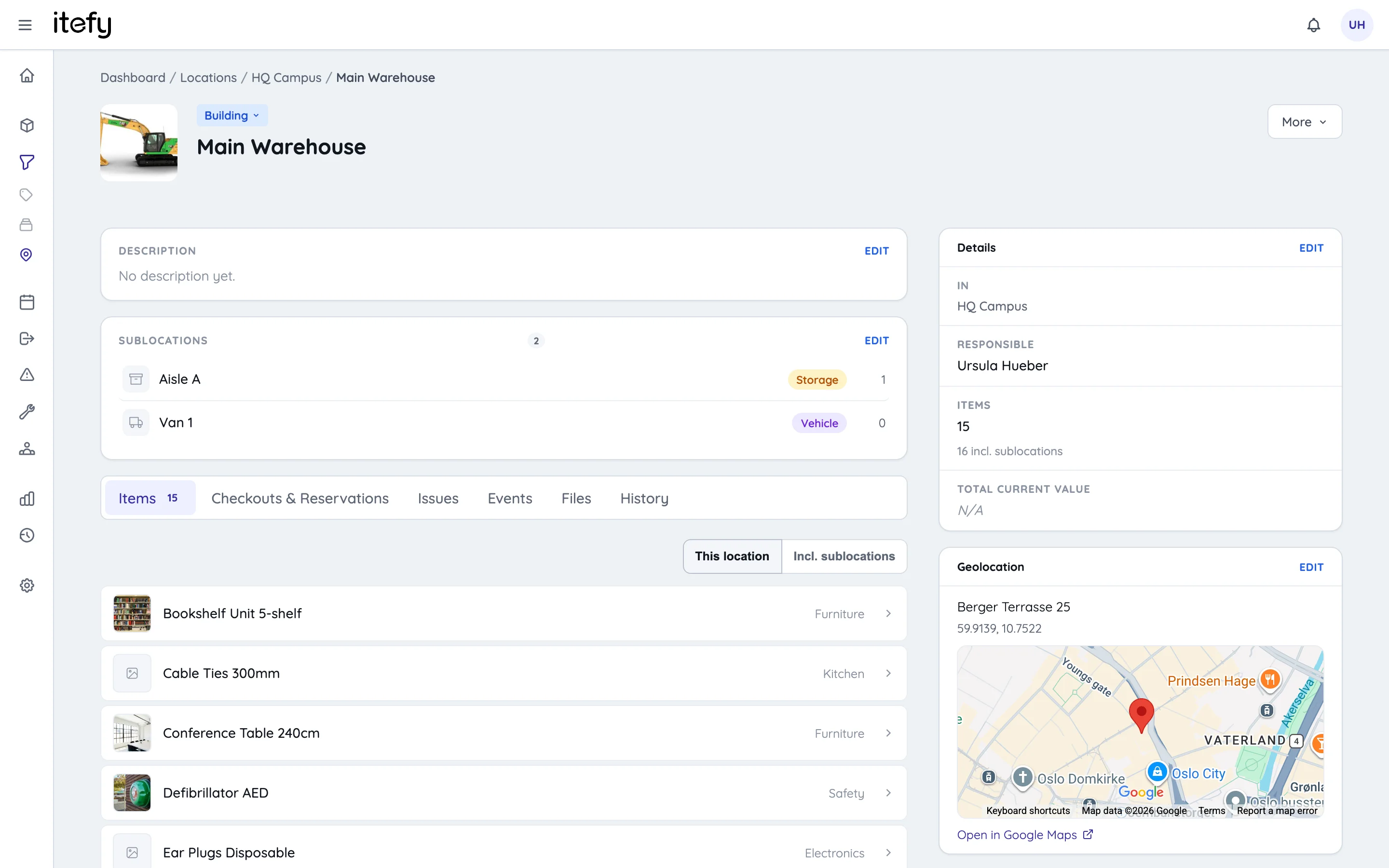Expand the More actions dropdown
The width and height of the screenshot is (1389, 868).
pyautogui.click(x=1304, y=122)
